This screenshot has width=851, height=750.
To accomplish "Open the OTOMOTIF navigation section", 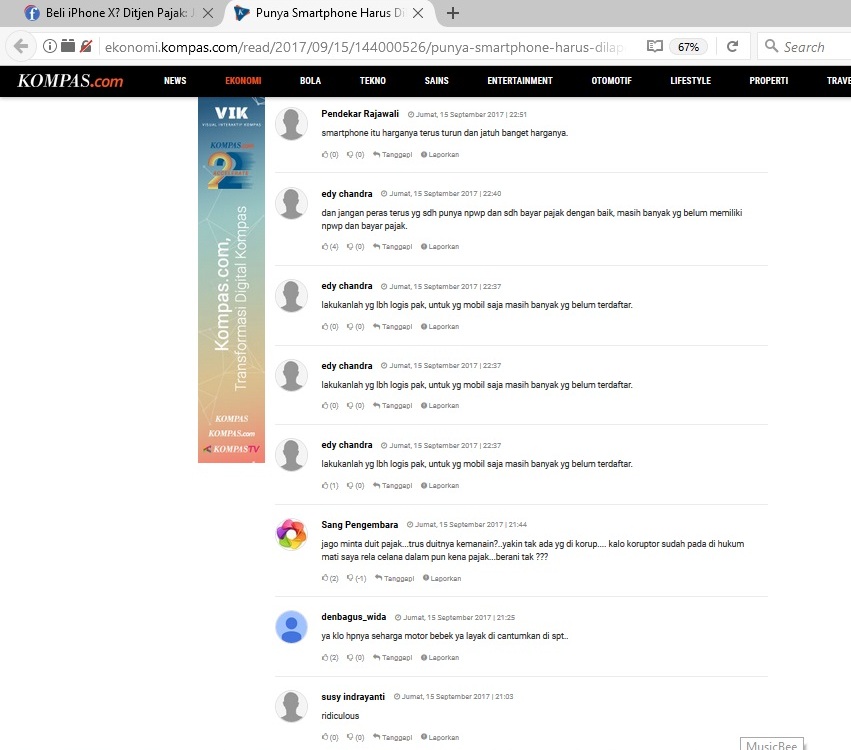I will click(611, 81).
